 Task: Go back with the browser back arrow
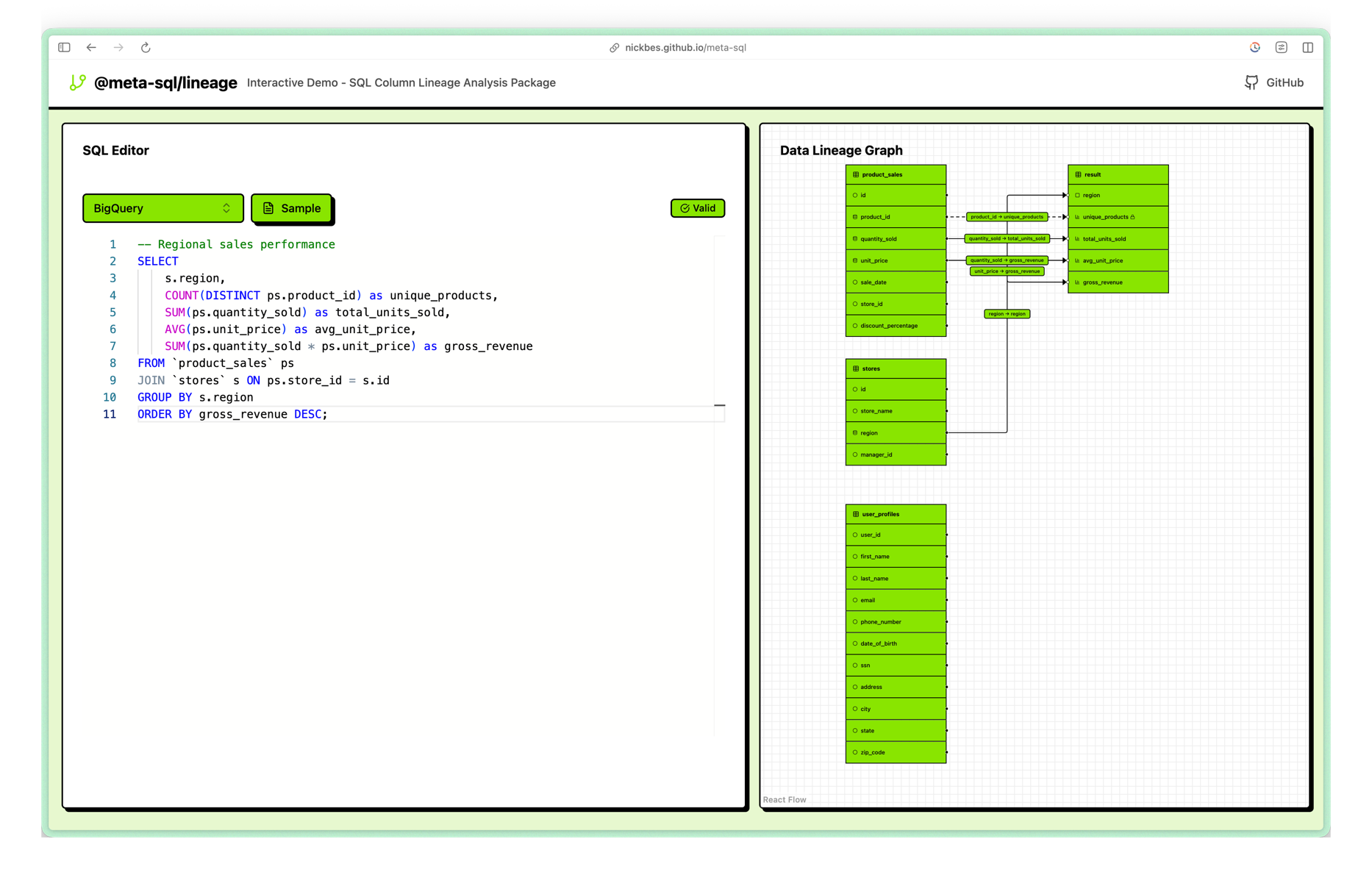[91, 48]
